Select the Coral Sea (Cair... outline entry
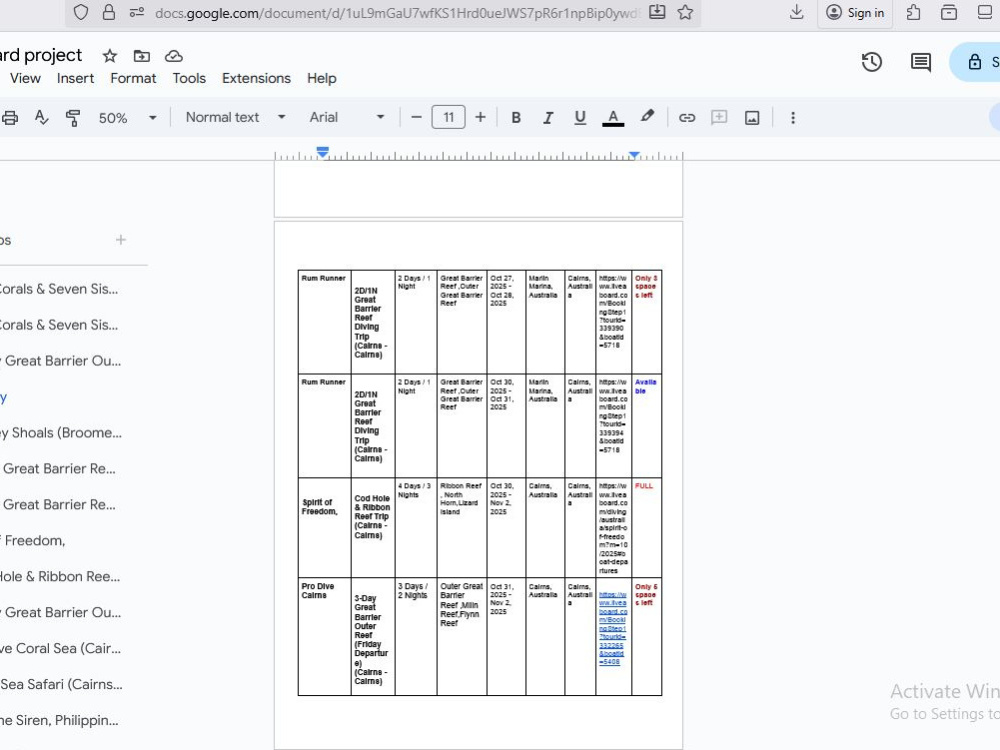 [x=62, y=648]
